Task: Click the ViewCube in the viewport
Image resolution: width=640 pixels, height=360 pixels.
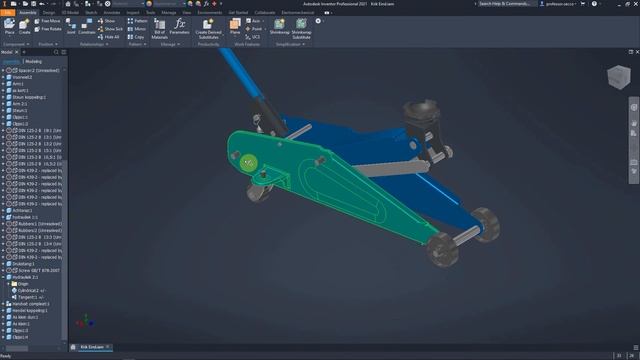Action: [619, 77]
